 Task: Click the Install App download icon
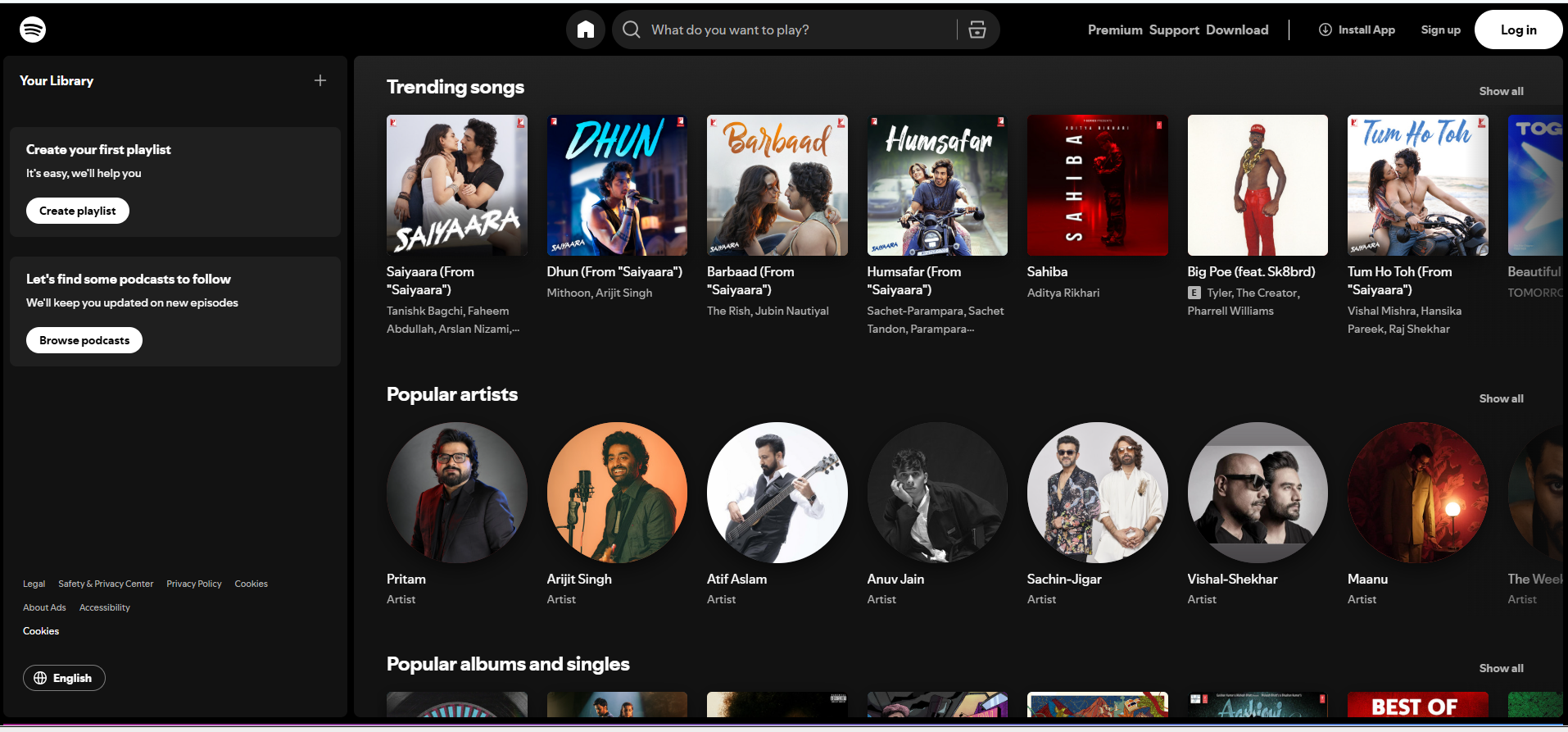click(x=1326, y=30)
